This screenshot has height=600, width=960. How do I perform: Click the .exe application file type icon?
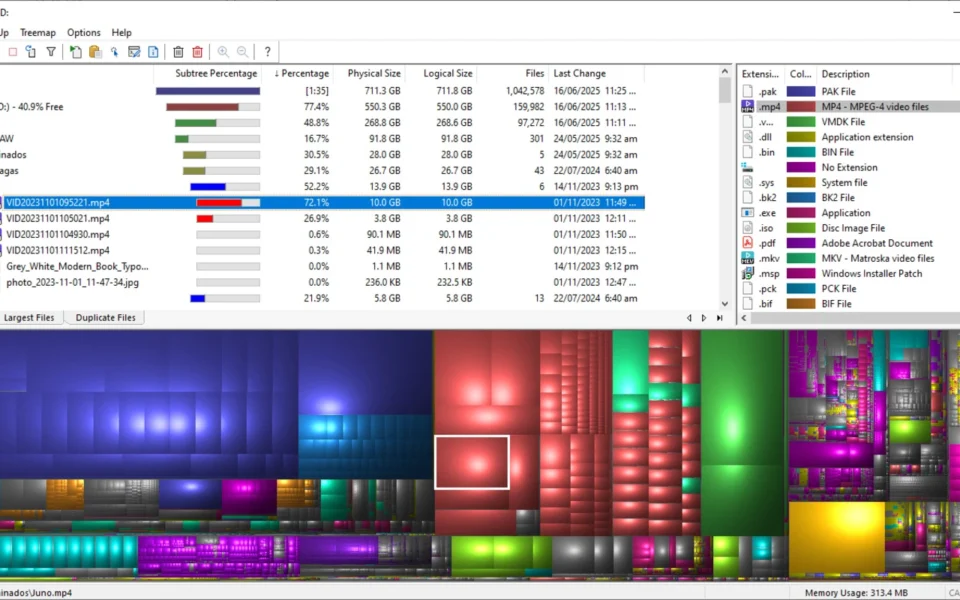click(747, 213)
